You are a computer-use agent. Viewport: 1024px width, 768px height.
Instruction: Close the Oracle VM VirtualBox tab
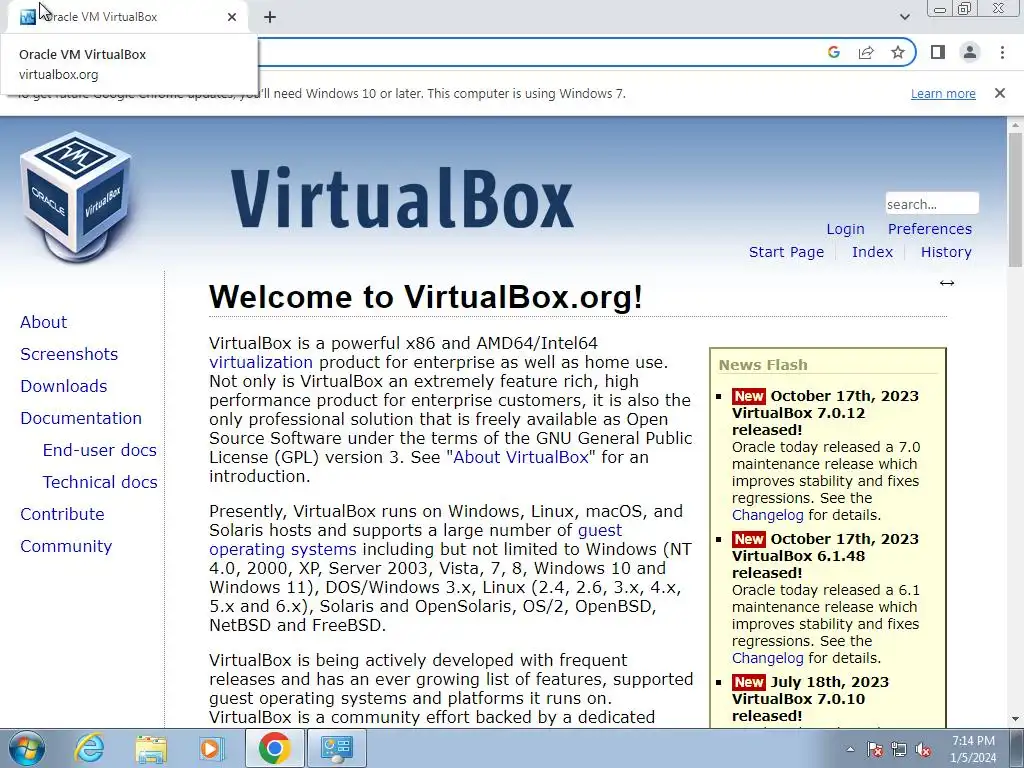coord(232,17)
